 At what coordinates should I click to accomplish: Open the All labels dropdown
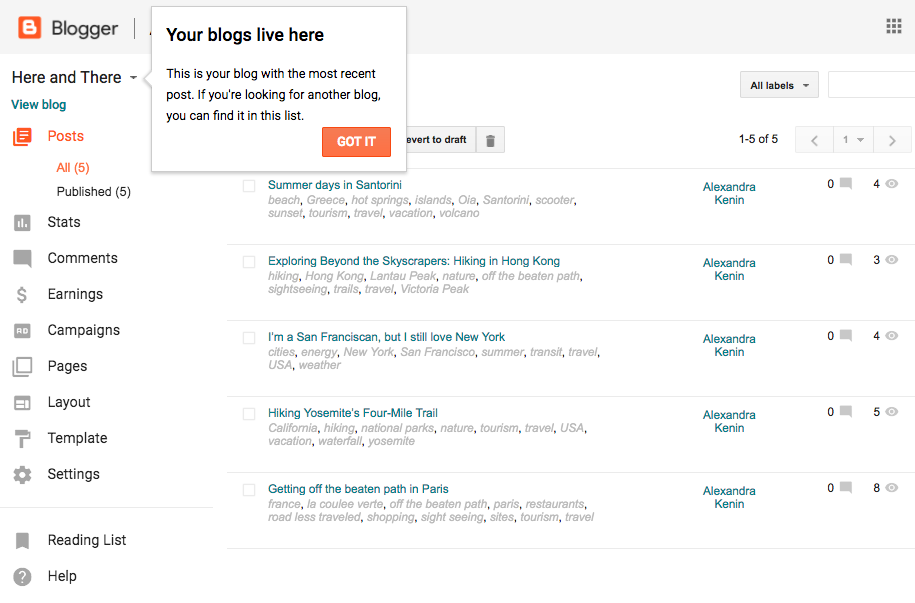tap(779, 86)
